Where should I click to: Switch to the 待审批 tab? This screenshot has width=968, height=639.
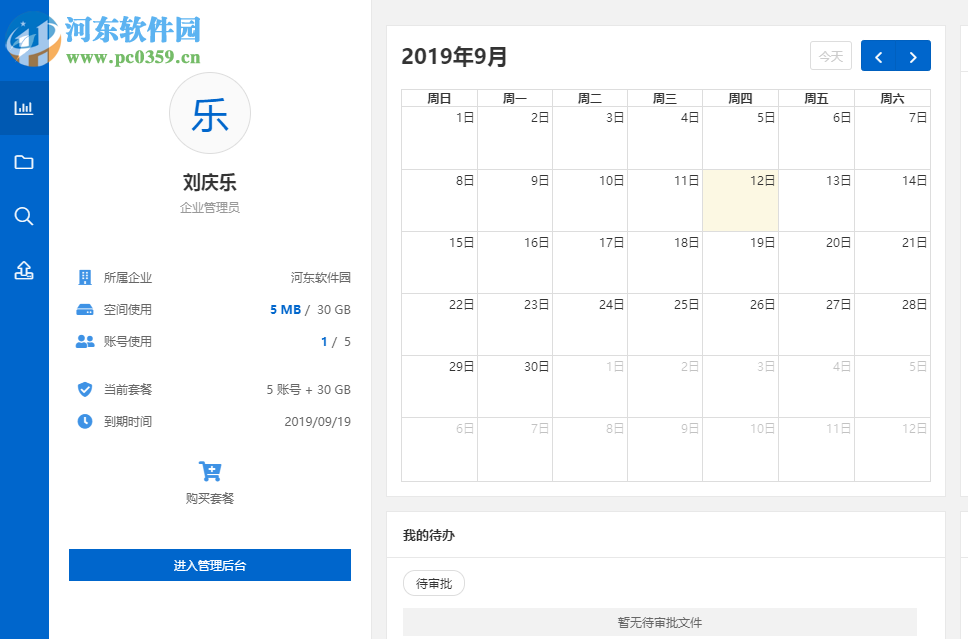[x=433, y=583]
